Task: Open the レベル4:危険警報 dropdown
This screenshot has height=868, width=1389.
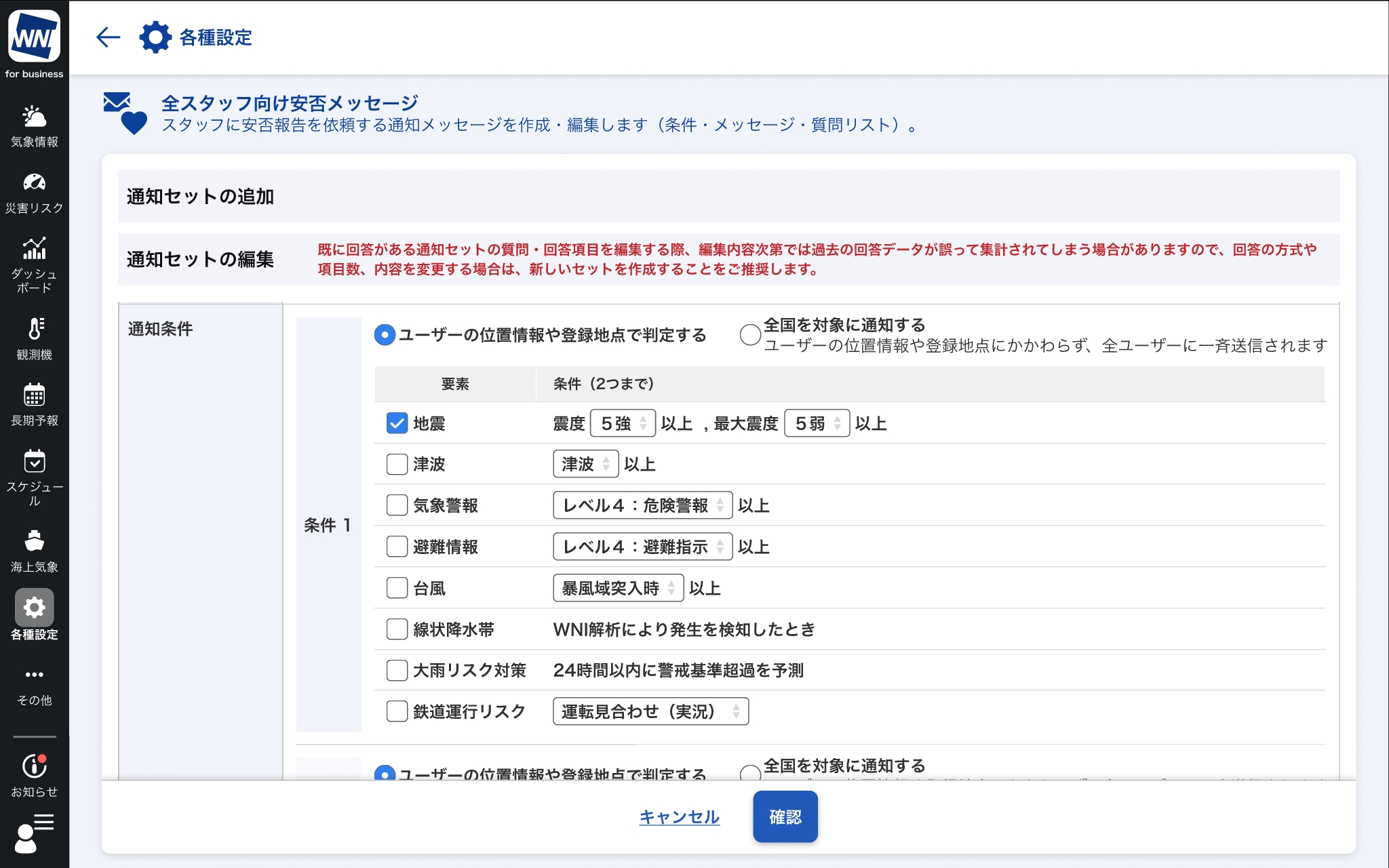Action: point(642,506)
